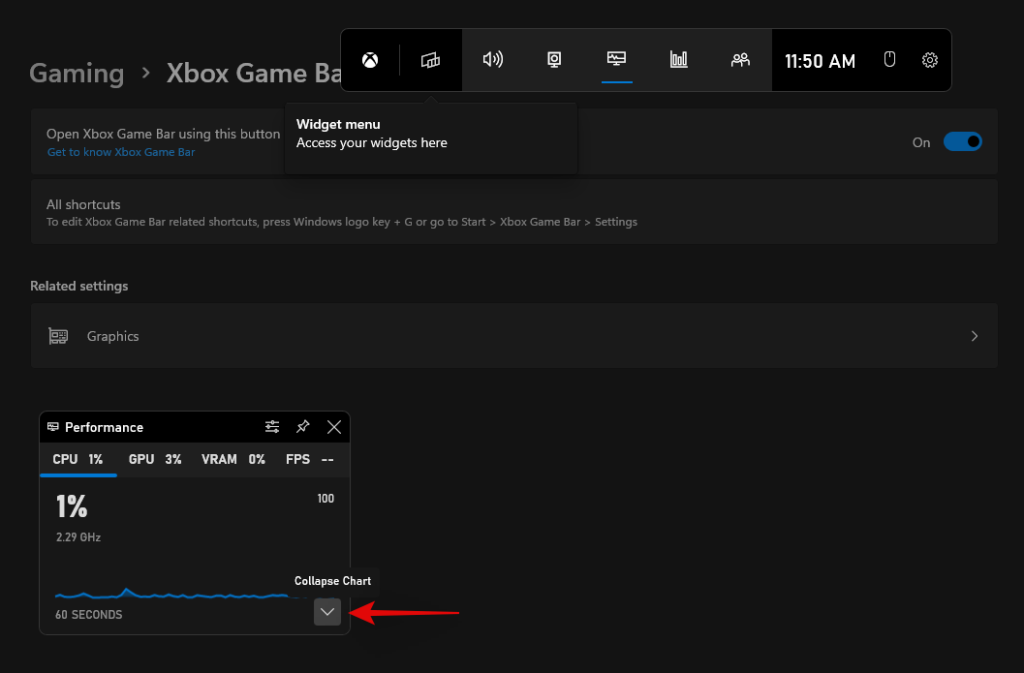Go back to Gaming breadcrumb
Image resolution: width=1024 pixels, height=673 pixels.
76,73
